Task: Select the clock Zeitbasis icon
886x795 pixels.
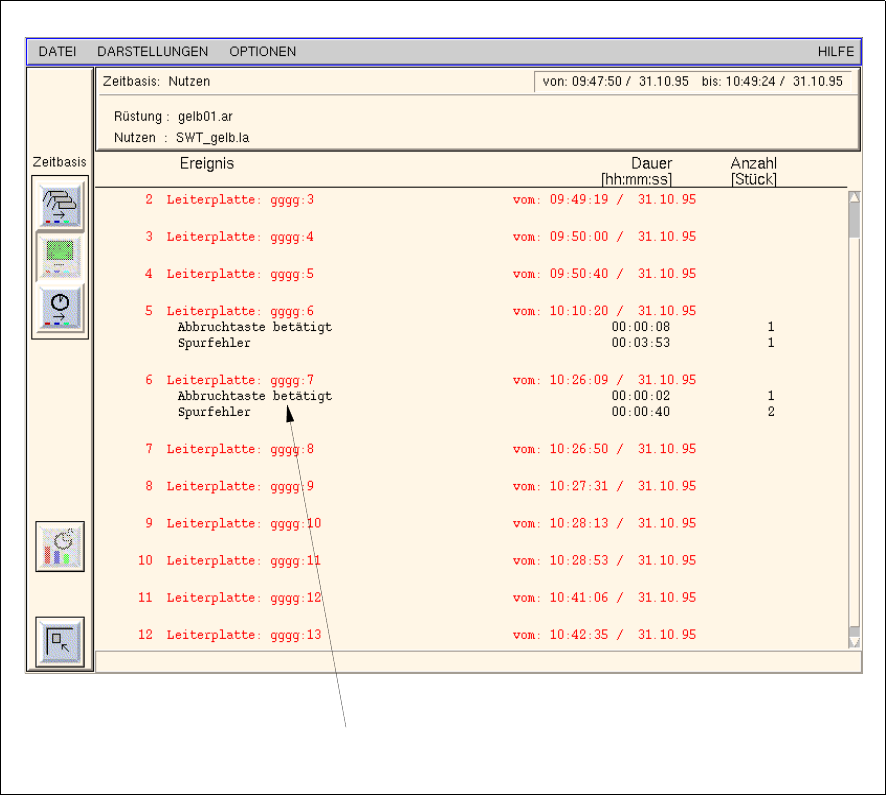Action: pyautogui.click(x=60, y=307)
